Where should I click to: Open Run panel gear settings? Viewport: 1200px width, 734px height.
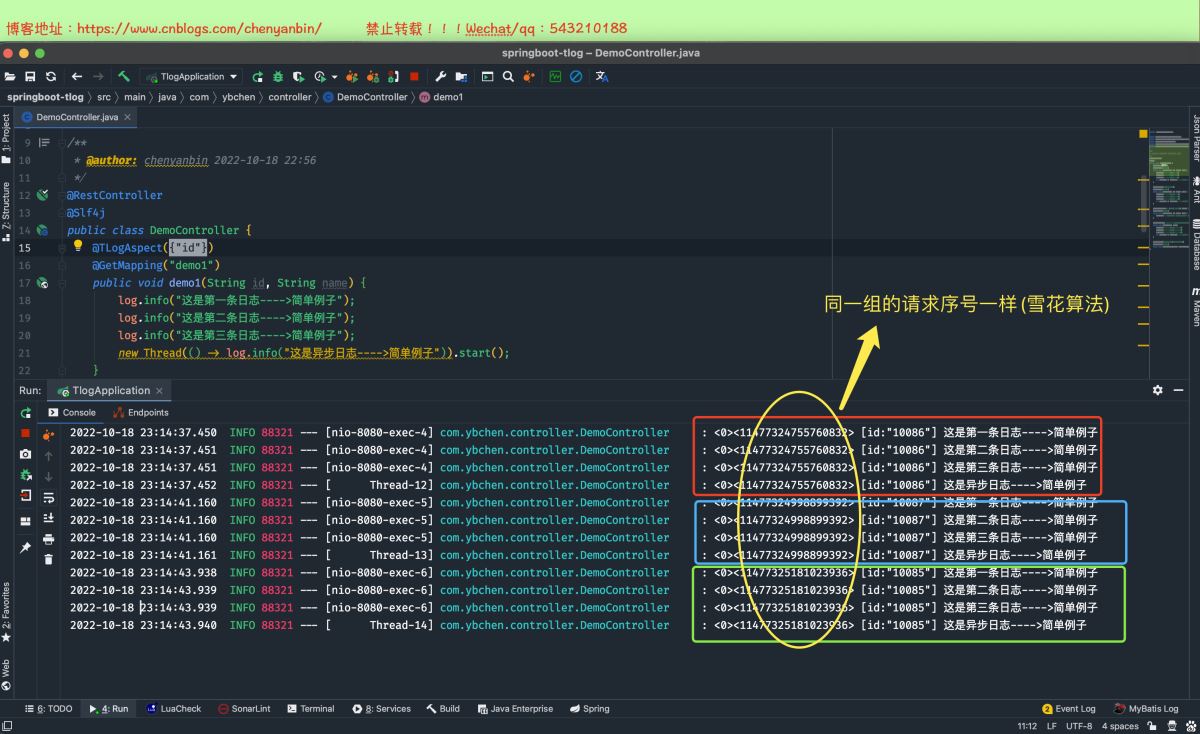1158,390
